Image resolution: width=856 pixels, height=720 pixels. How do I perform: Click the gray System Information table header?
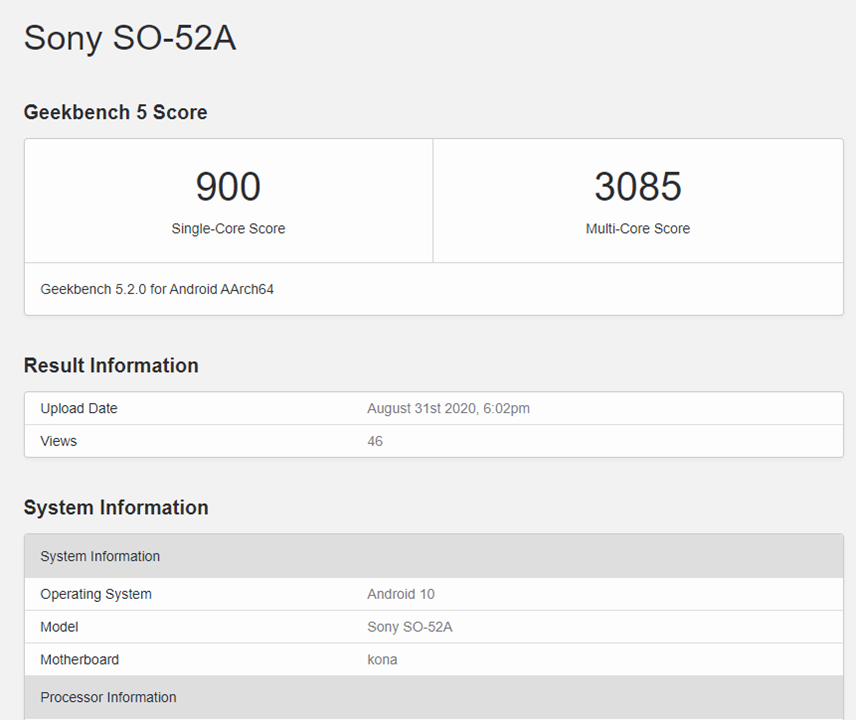(434, 556)
